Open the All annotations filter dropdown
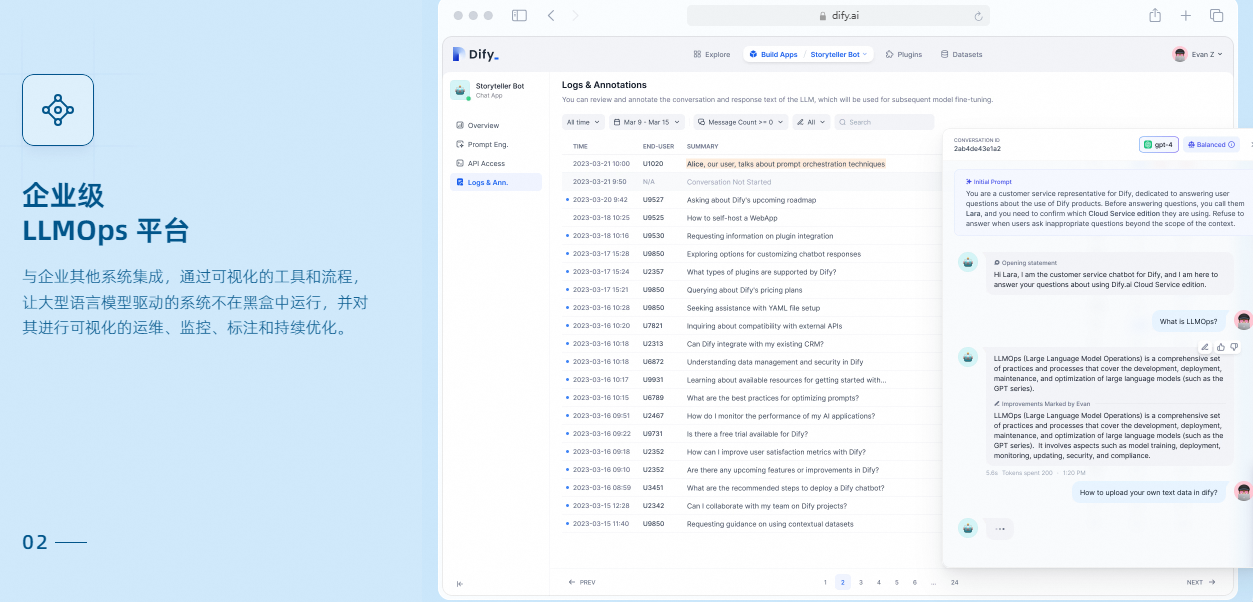The image size is (1253, 602). 811,122
